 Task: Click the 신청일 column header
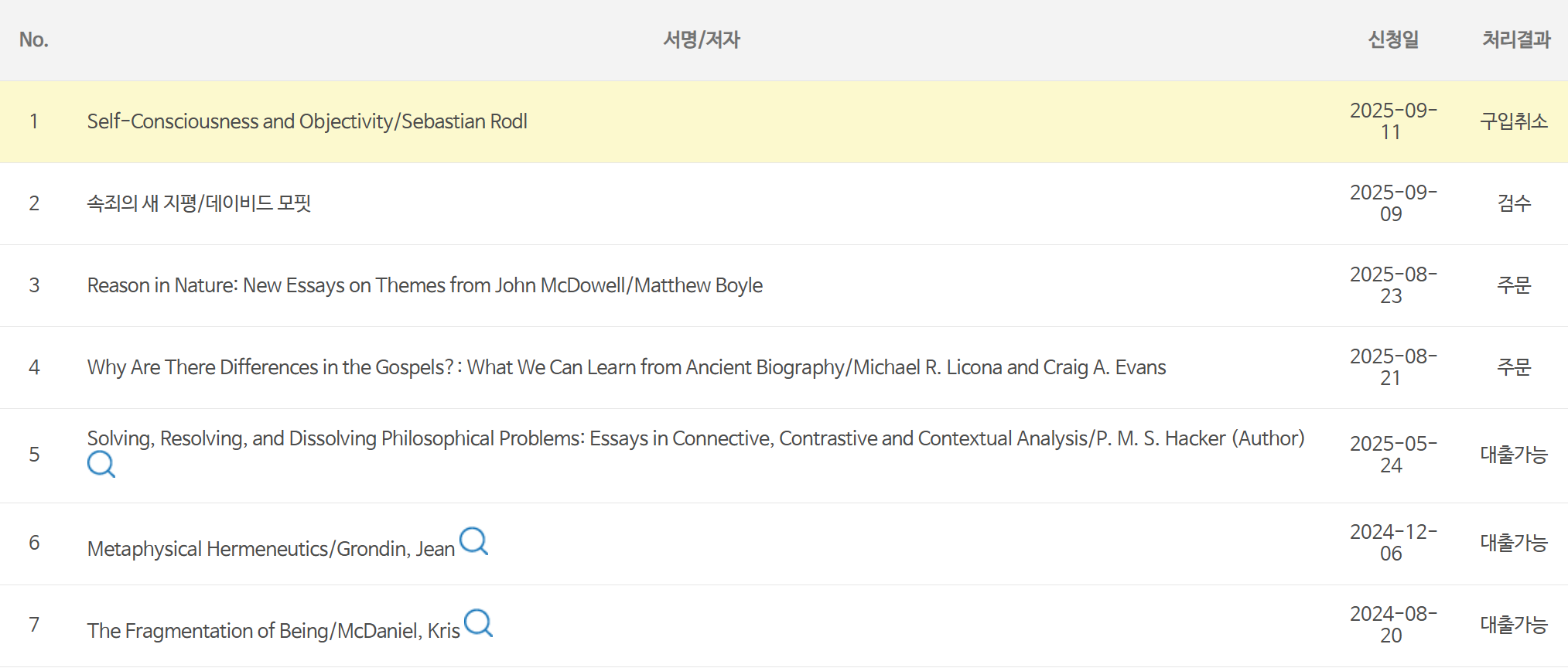click(x=1393, y=39)
